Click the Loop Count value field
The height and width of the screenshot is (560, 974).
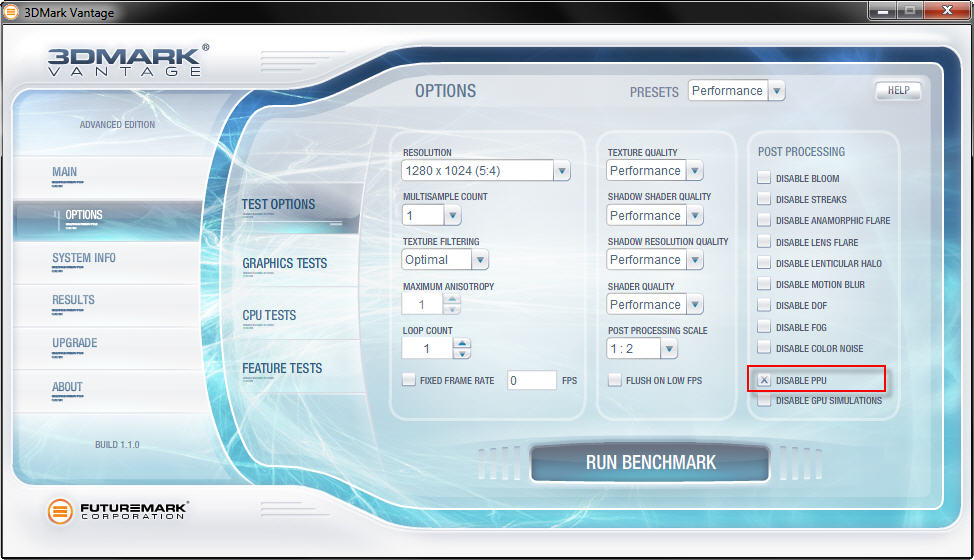(427, 349)
